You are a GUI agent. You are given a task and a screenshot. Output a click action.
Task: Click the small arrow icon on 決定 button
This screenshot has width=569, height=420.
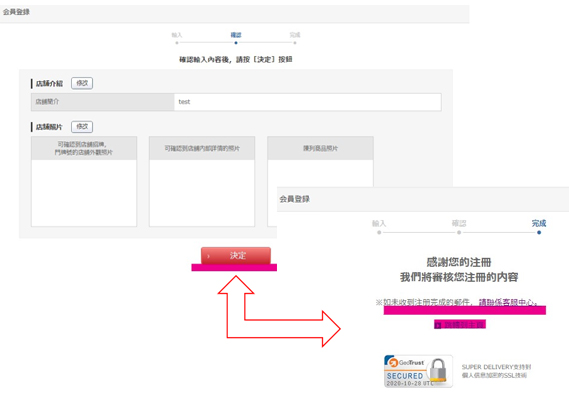click(x=208, y=256)
